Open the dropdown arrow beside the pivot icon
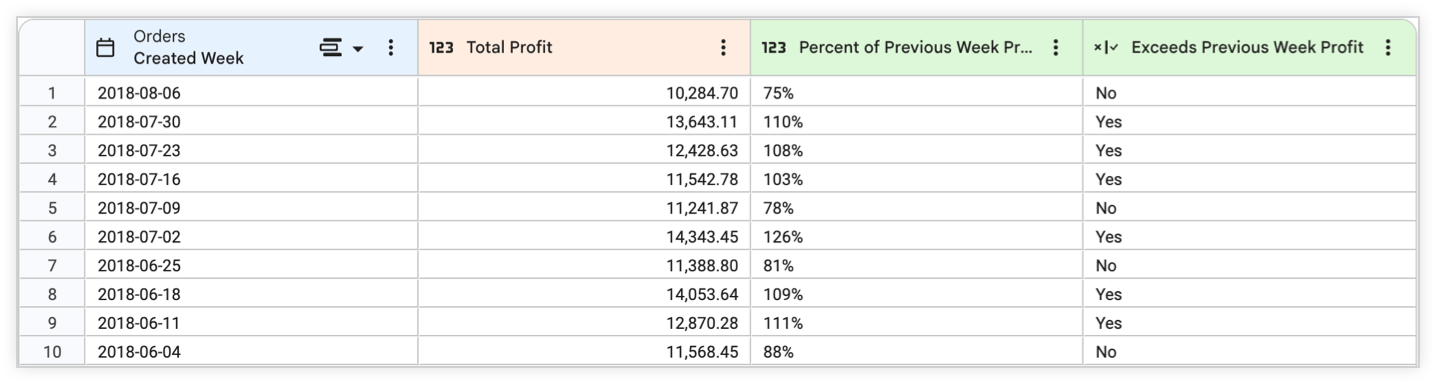 pos(358,48)
